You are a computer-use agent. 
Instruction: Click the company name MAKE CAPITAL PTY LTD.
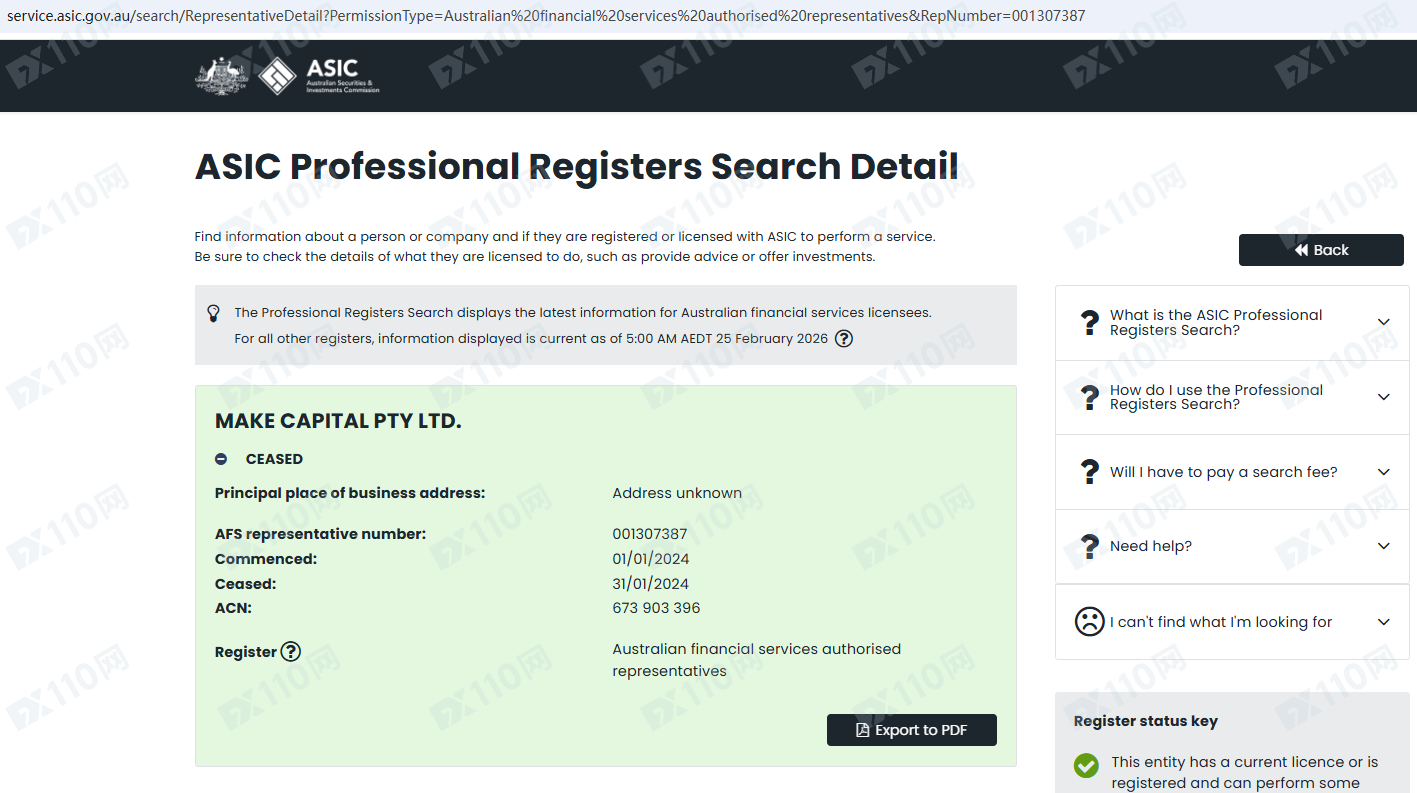click(x=338, y=421)
